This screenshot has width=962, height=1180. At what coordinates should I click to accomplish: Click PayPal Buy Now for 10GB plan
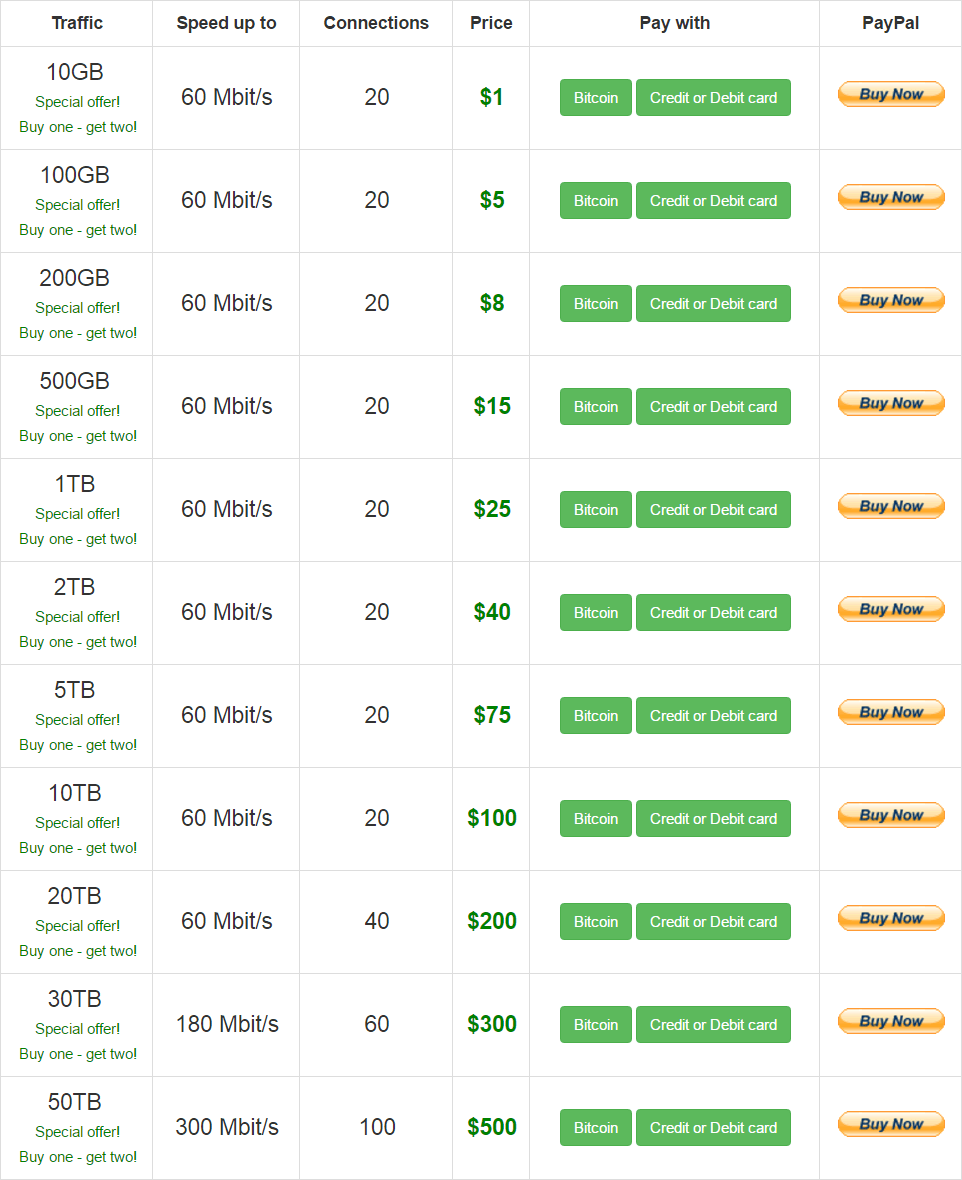890,95
